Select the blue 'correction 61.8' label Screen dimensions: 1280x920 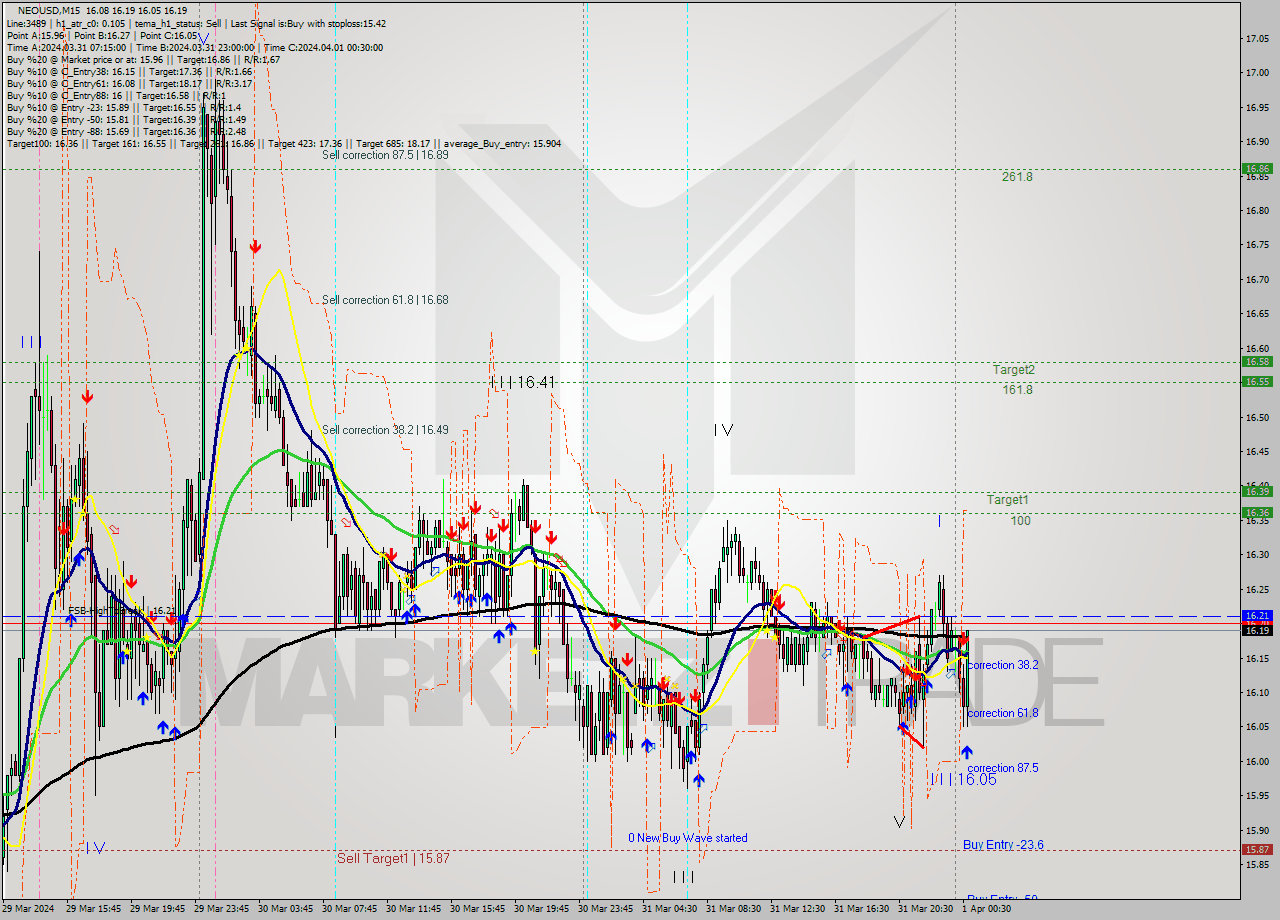[1003, 713]
